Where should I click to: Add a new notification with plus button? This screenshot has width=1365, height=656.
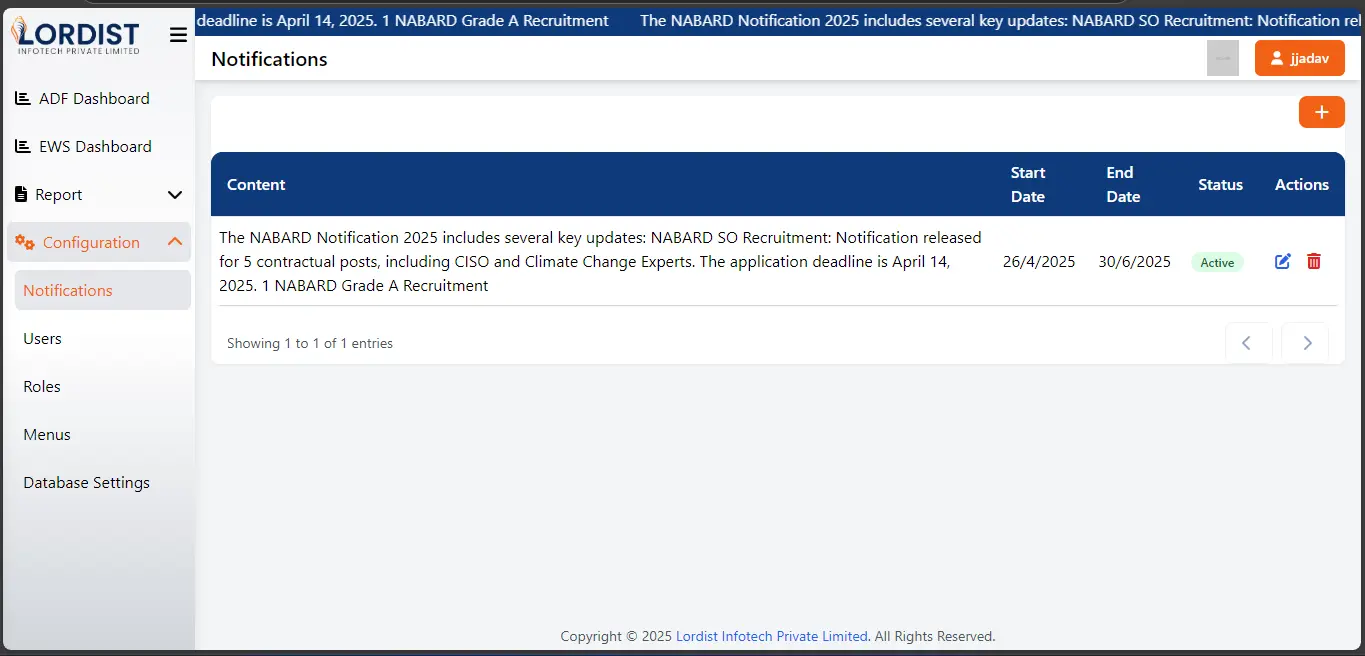[x=1321, y=112]
